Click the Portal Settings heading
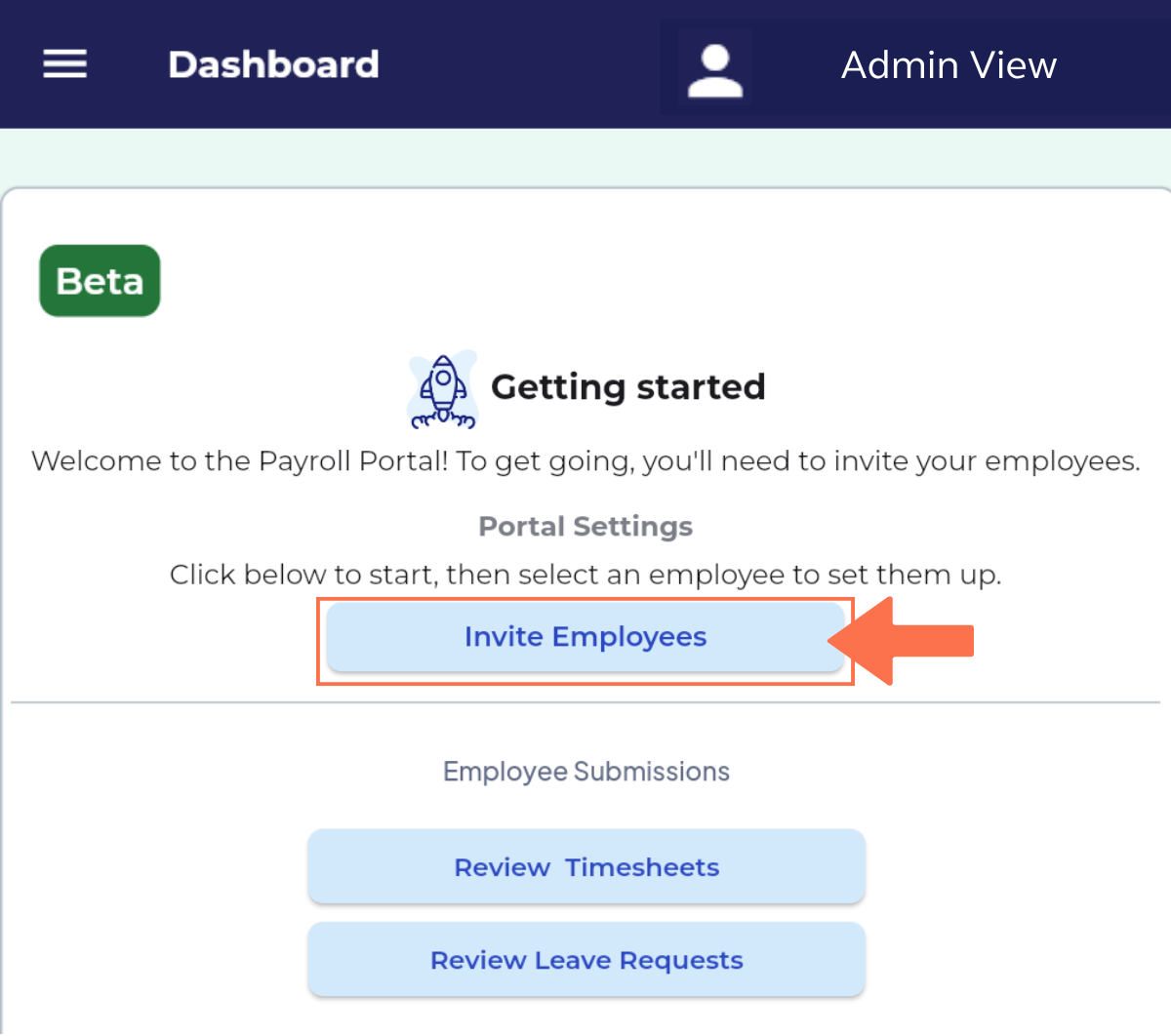 pos(585,526)
